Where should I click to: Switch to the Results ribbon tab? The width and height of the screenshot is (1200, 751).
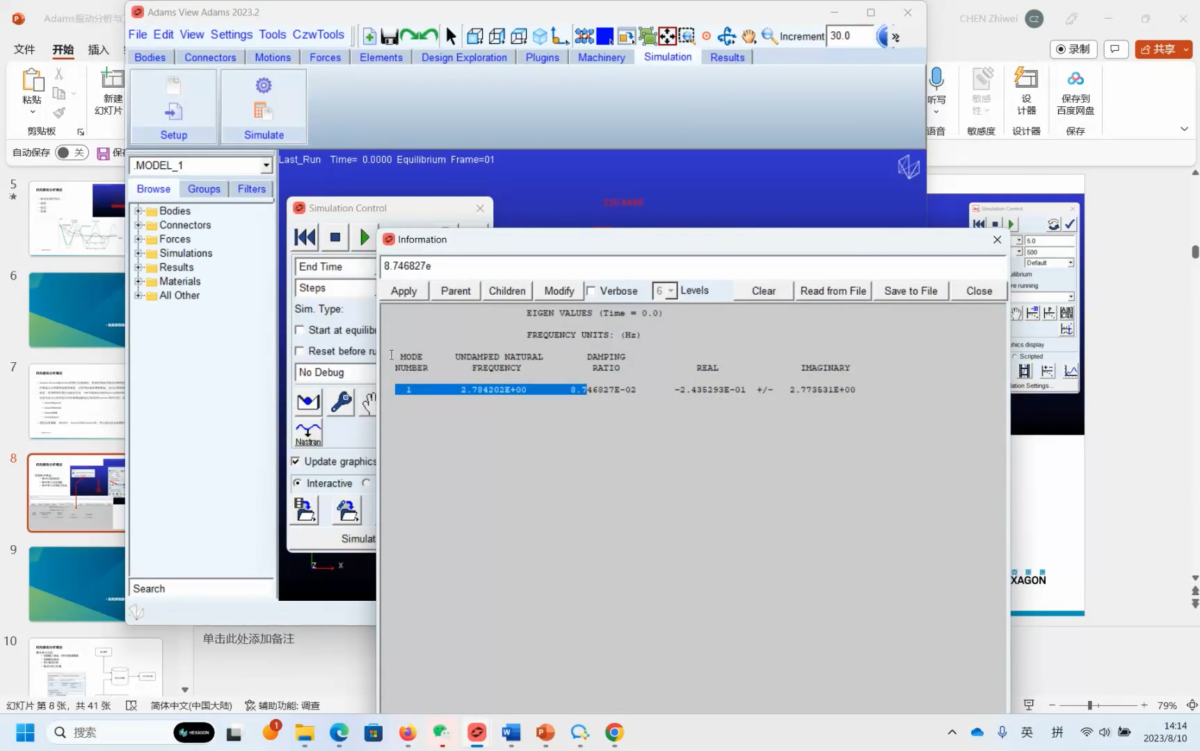727,57
